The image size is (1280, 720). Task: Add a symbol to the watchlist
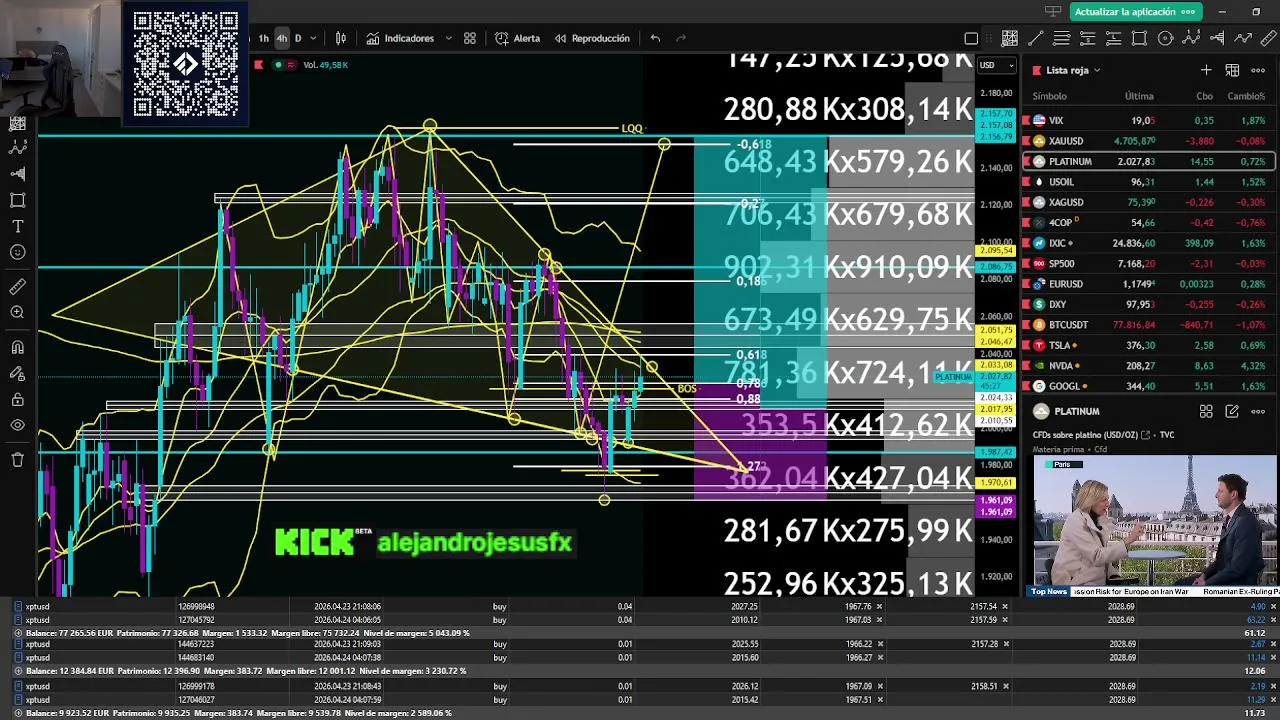coord(1206,70)
